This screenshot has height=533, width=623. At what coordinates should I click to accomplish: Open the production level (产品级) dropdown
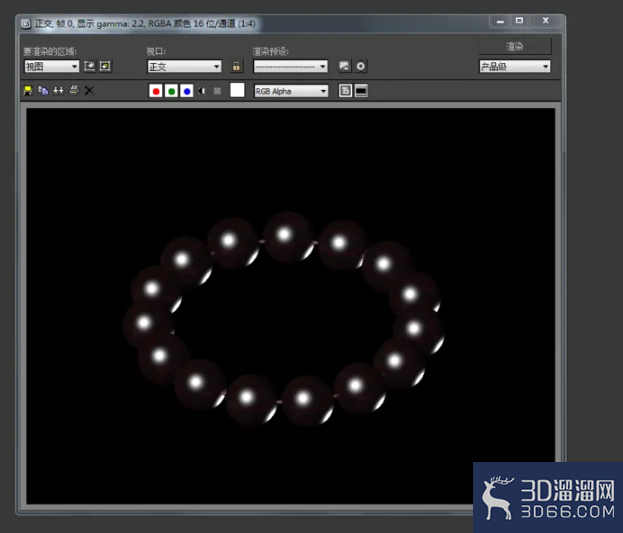515,66
